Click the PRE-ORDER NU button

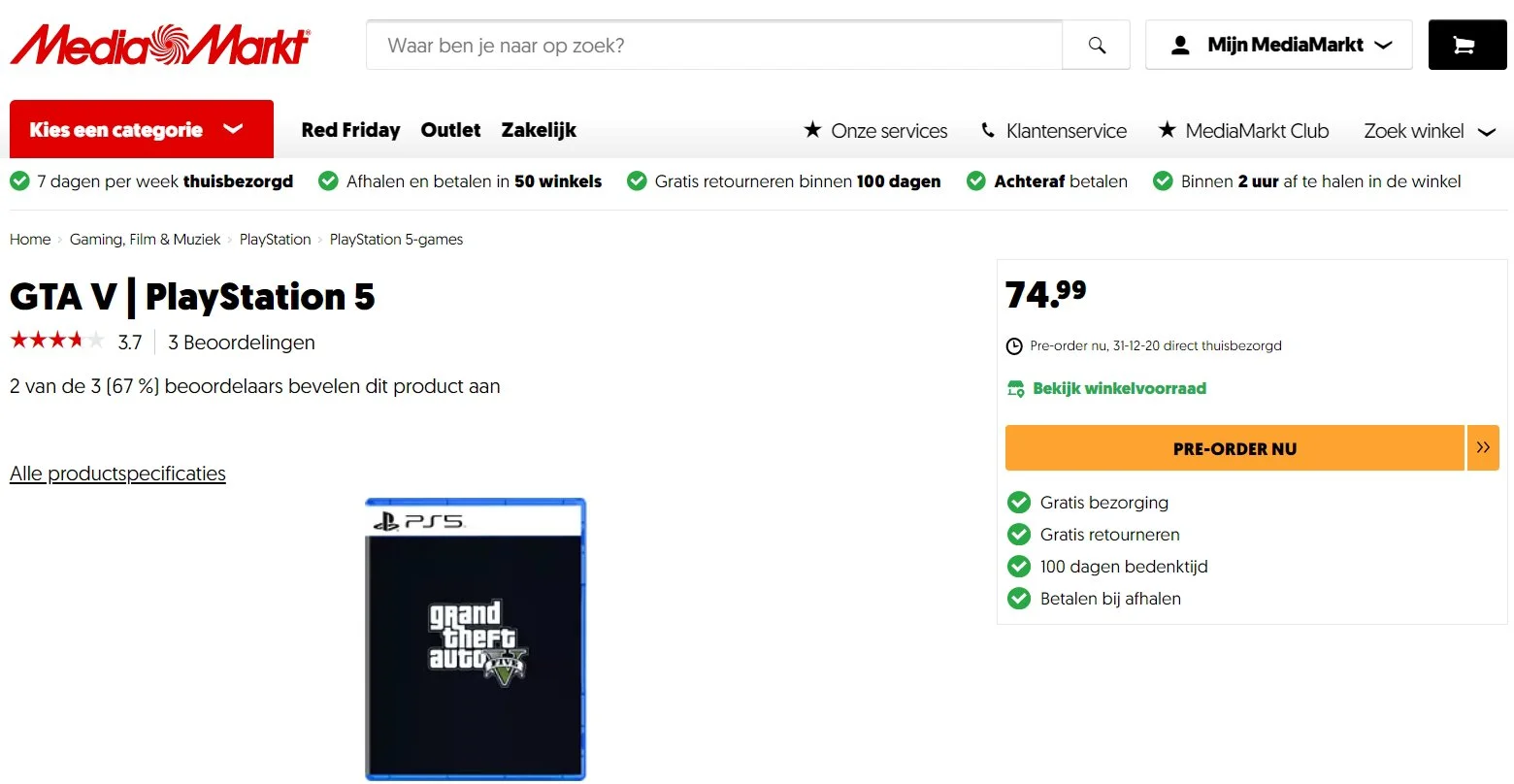point(1234,447)
